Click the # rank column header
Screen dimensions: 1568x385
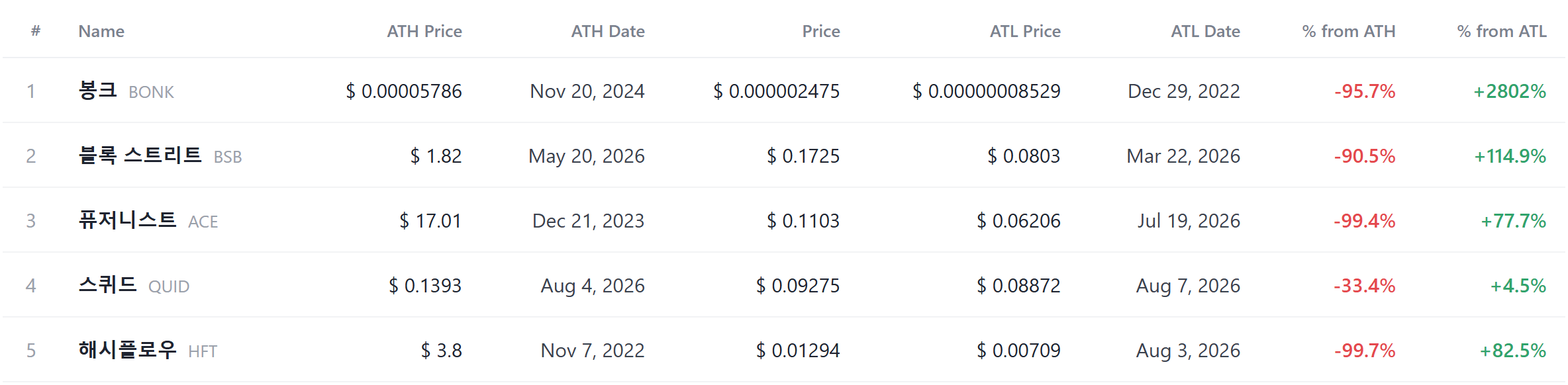(x=36, y=31)
